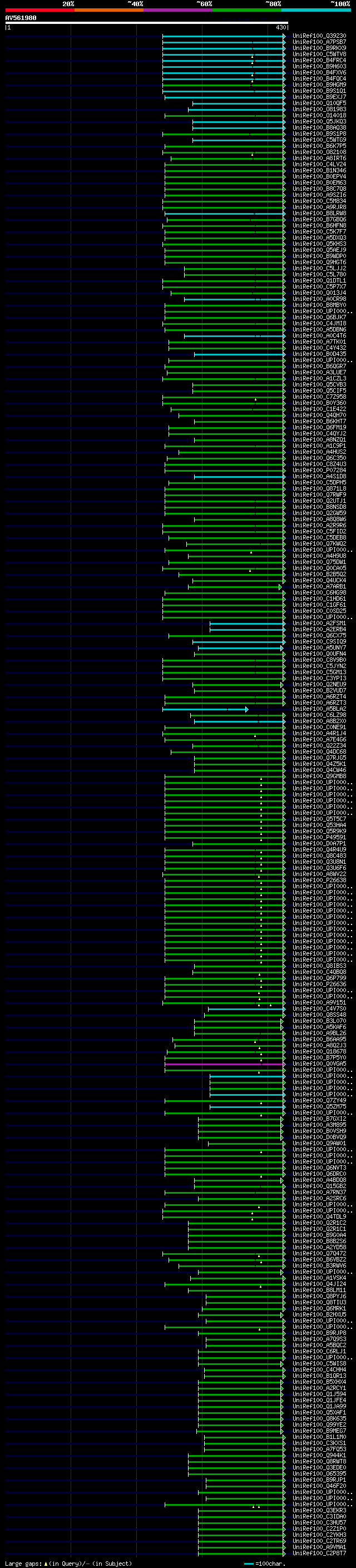Click hit label UniRef100_C0NE91

(319, 728)
